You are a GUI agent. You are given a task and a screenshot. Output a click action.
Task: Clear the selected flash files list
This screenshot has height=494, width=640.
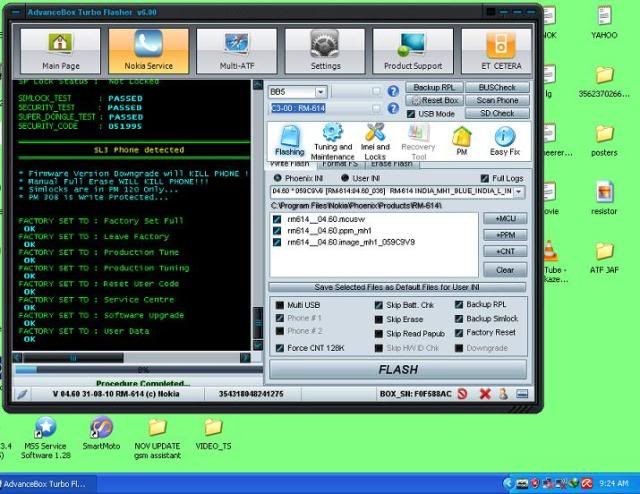(505, 270)
